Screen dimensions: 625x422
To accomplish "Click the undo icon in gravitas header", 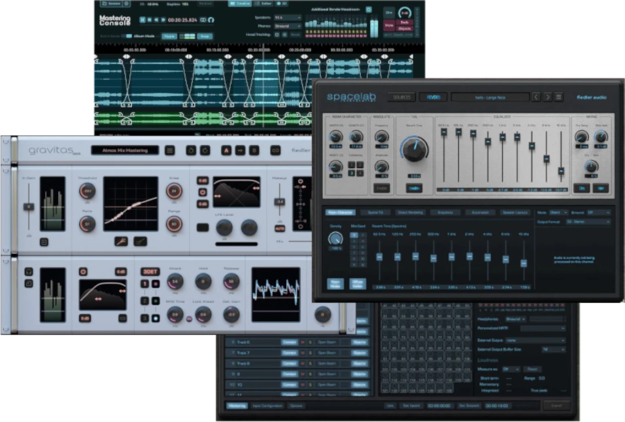I will (x=191, y=150).
